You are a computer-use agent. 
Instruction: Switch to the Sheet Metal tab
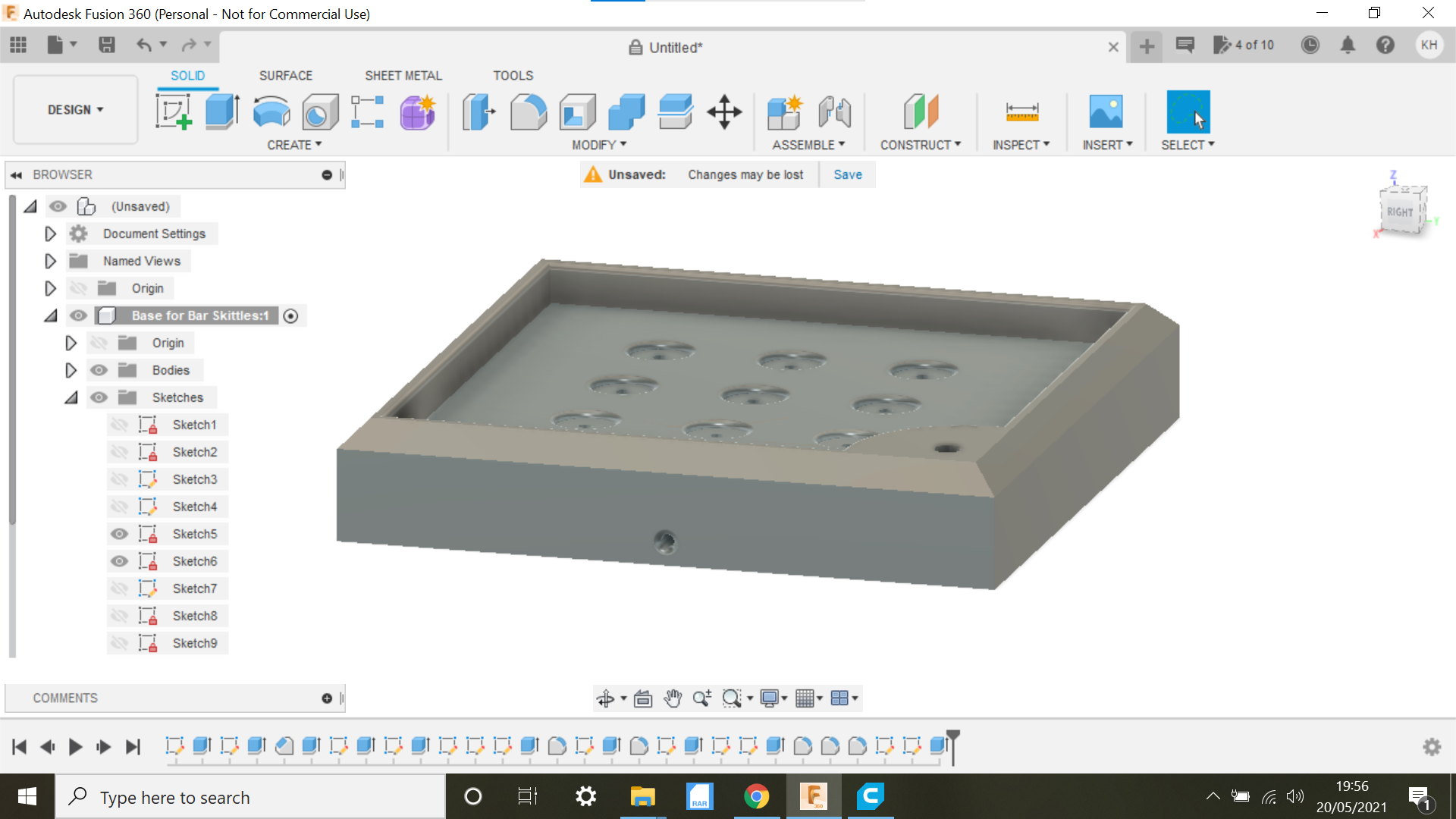[401, 74]
